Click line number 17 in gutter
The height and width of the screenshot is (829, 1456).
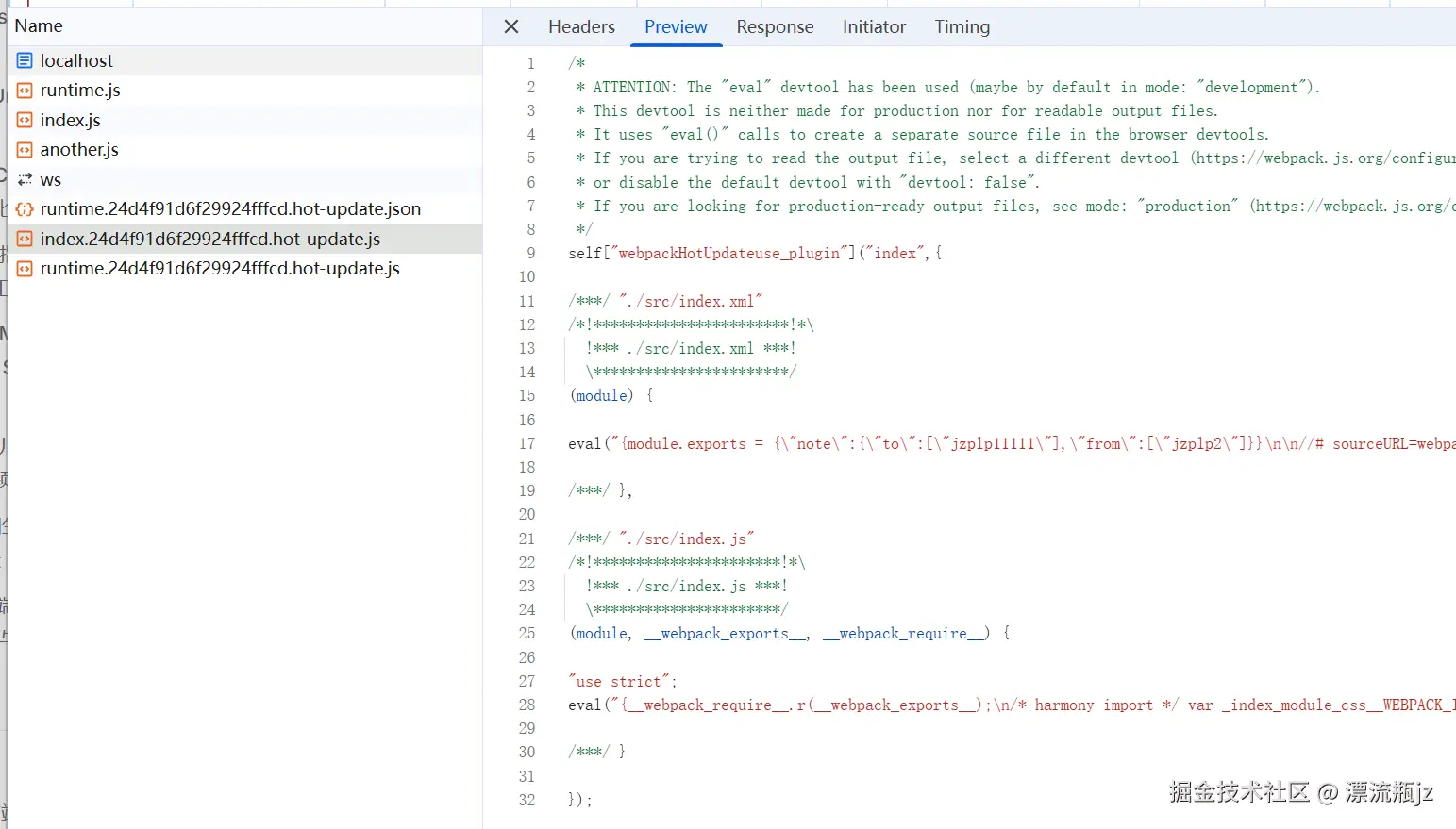point(527,443)
